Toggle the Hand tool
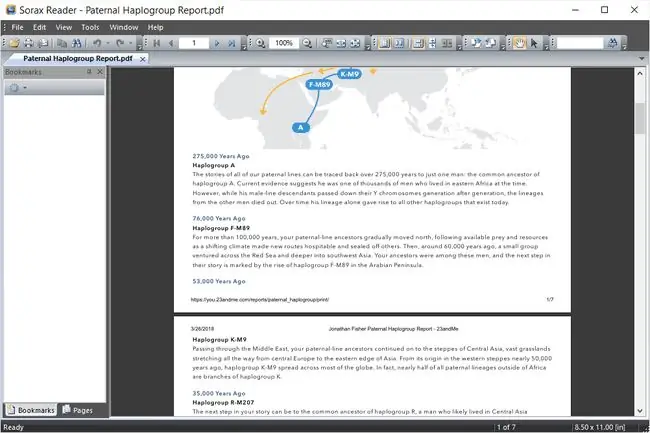Screen dimensions: 650x433 pos(519,43)
